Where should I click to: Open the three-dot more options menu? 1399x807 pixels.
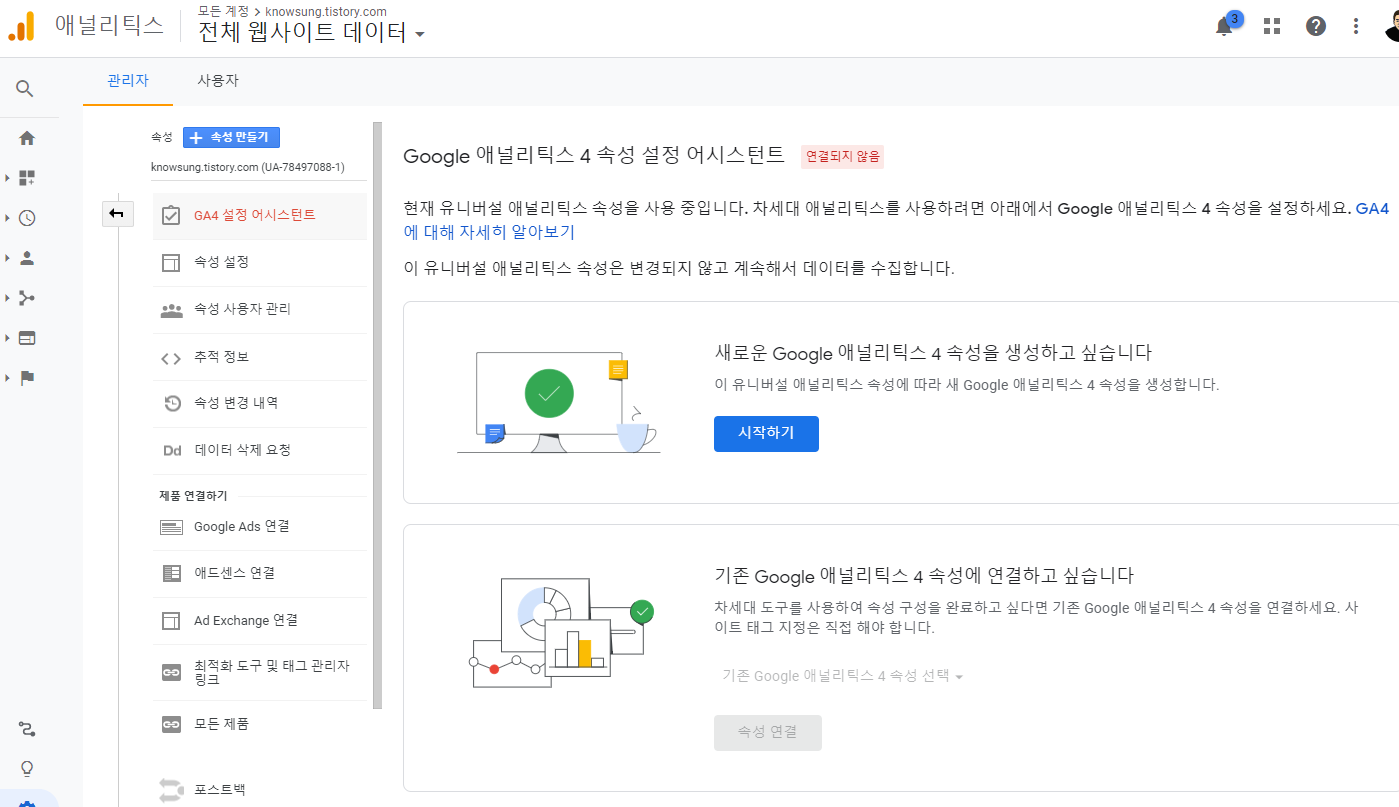click(x=1356, y=27)
